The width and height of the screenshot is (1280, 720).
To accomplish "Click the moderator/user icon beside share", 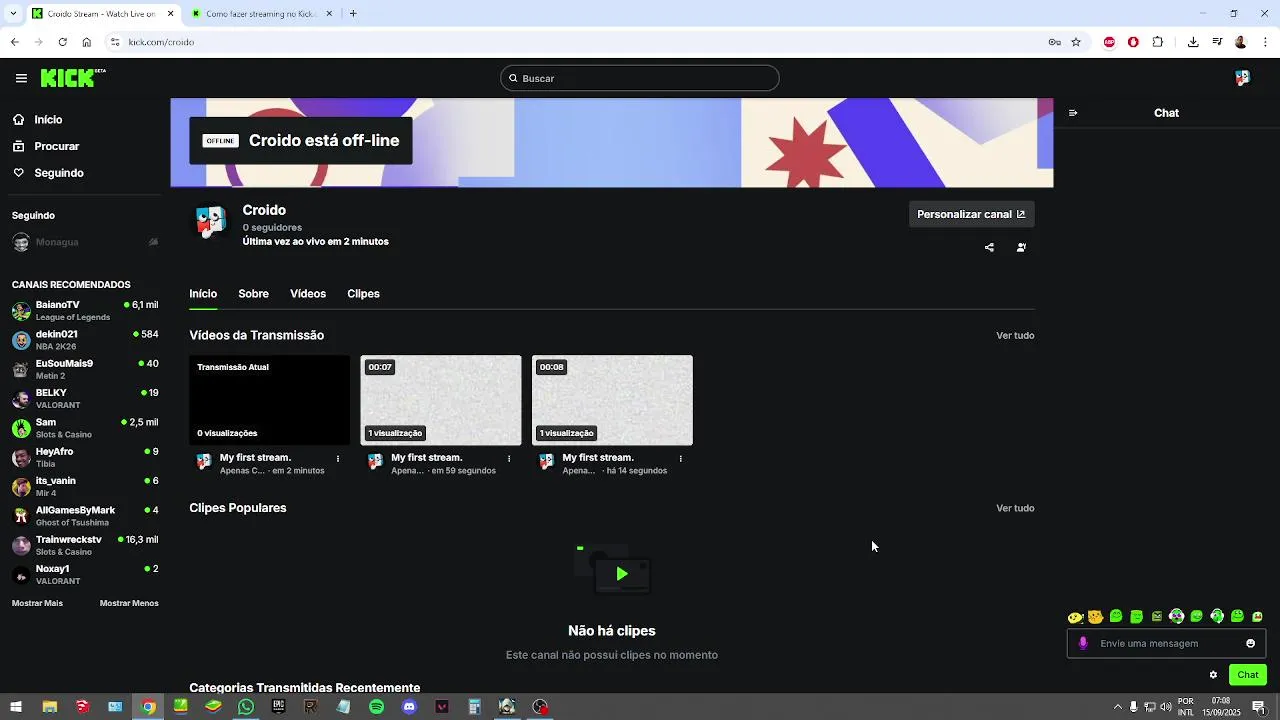I will (x=1021, y=247).
